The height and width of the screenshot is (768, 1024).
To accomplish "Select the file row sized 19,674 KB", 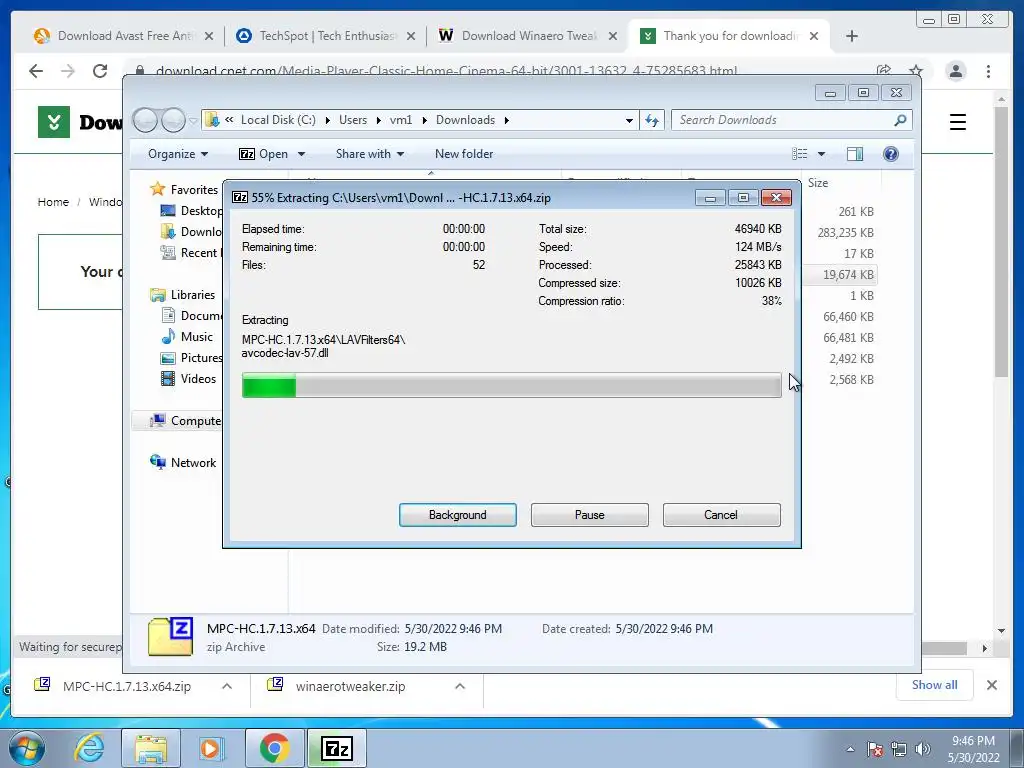I will [x=848, y=275].
